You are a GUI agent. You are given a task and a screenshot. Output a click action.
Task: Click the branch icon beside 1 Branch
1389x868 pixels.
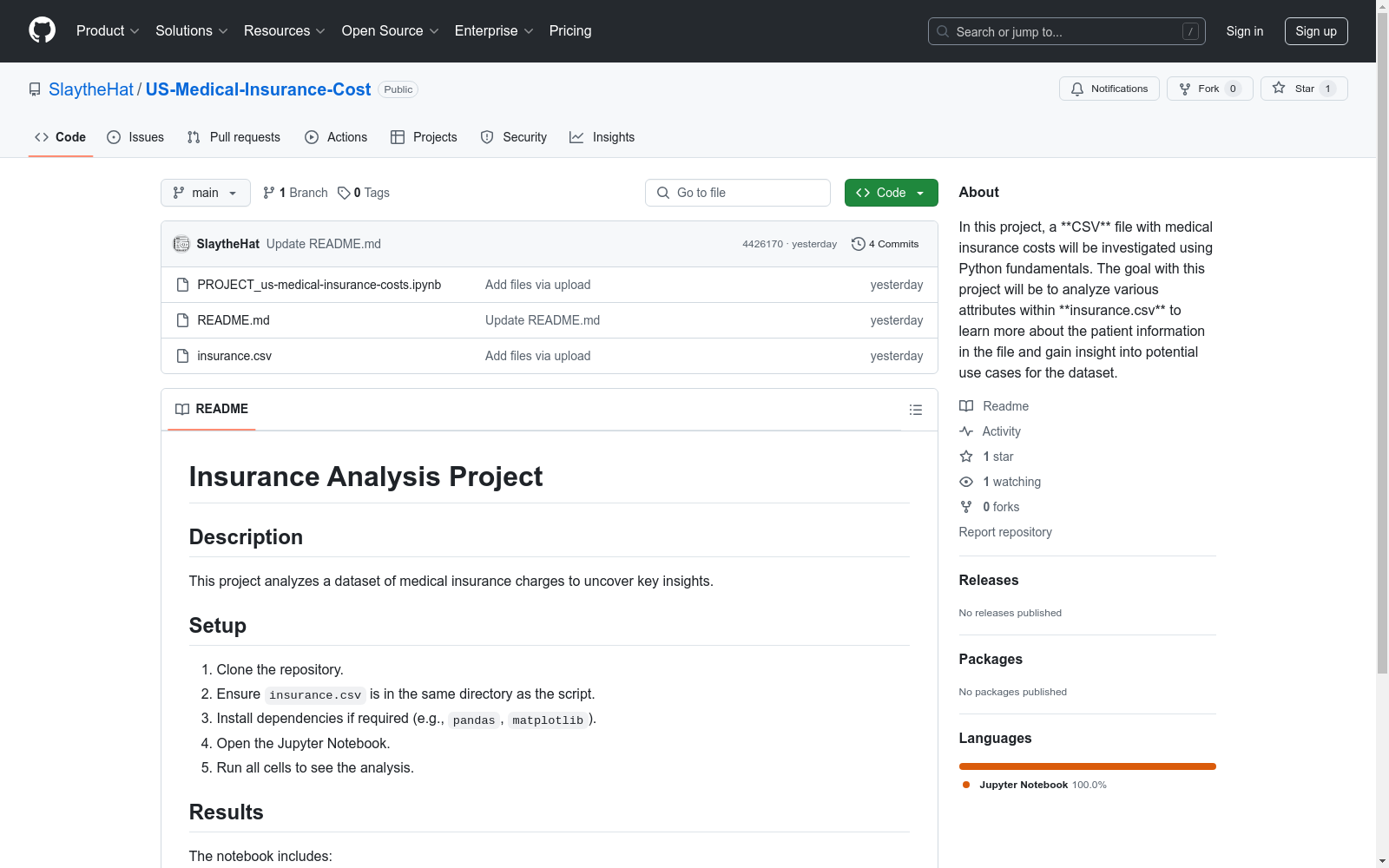pos(269,193)
